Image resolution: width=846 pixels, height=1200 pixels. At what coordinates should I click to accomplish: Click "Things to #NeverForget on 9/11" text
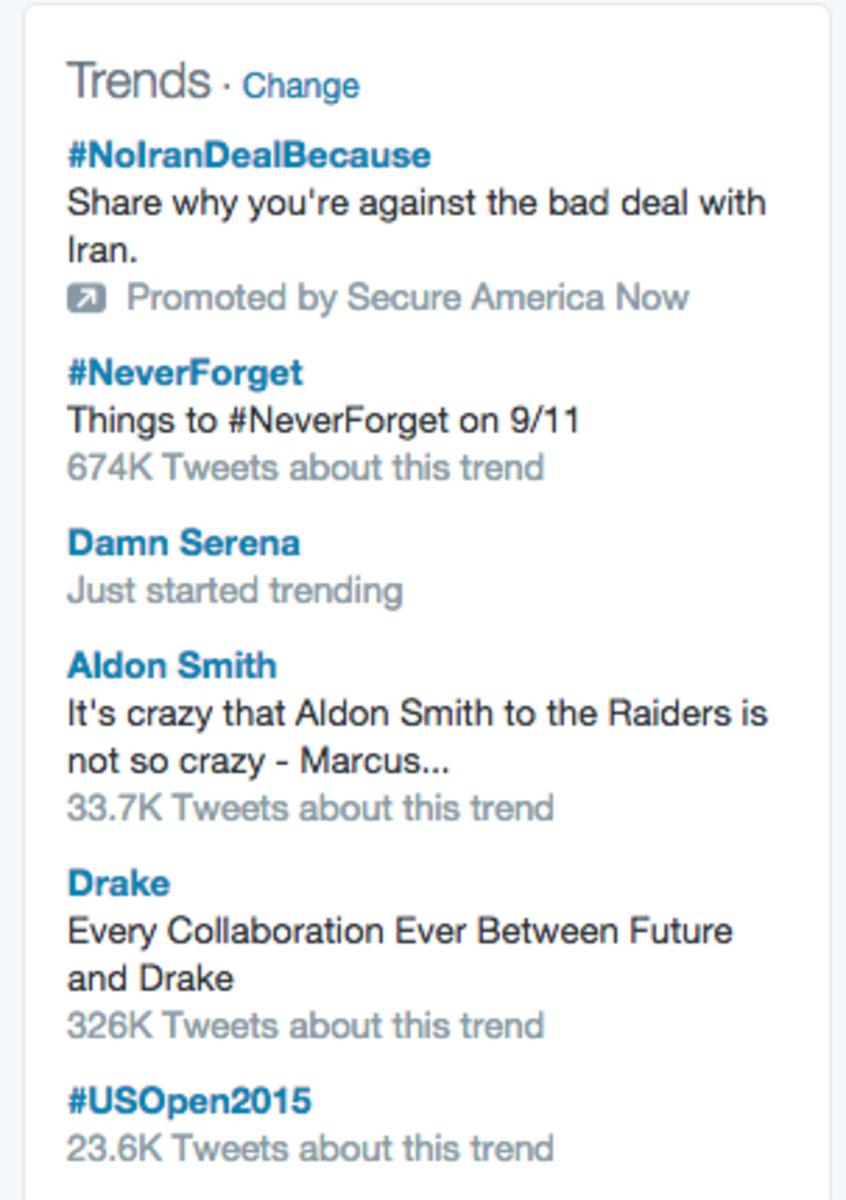pyautogui.click(x=323, y=420)
